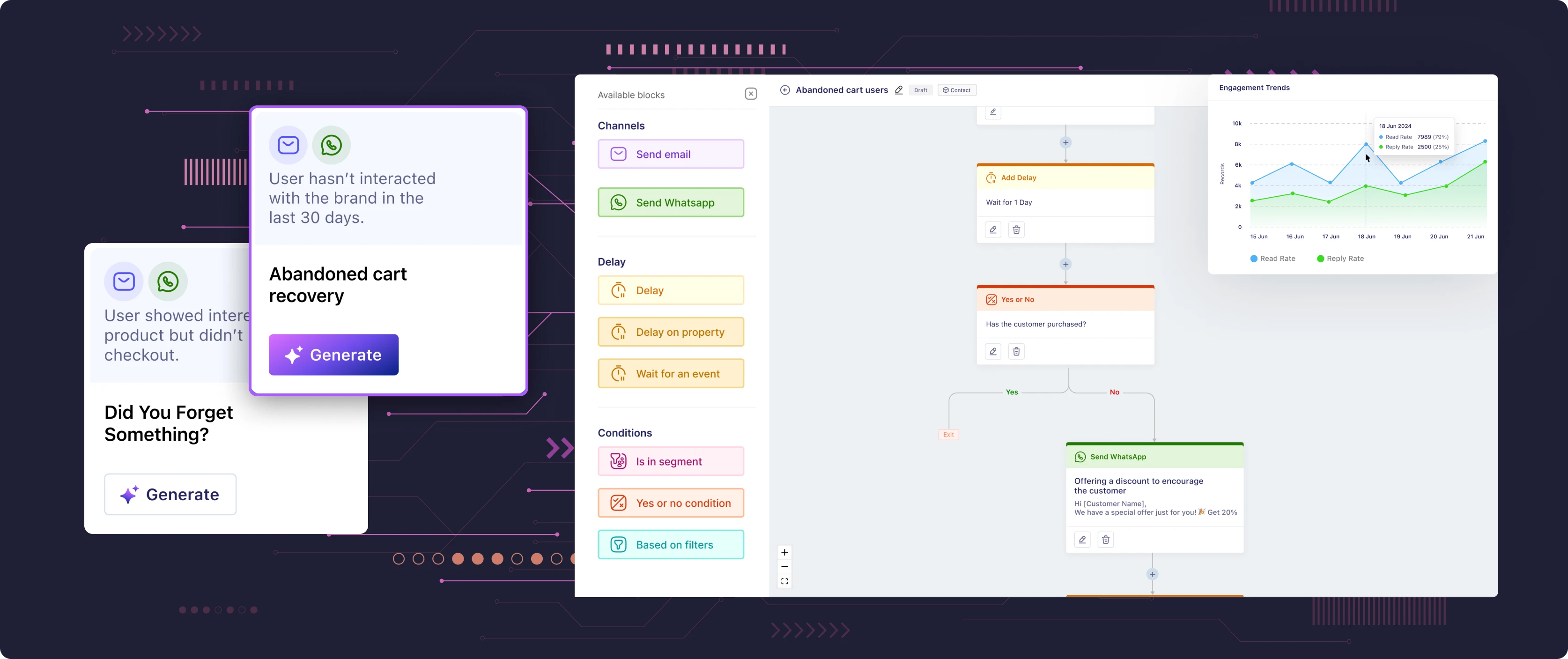Zoom in on the workflow canvas

click(784, 553)
